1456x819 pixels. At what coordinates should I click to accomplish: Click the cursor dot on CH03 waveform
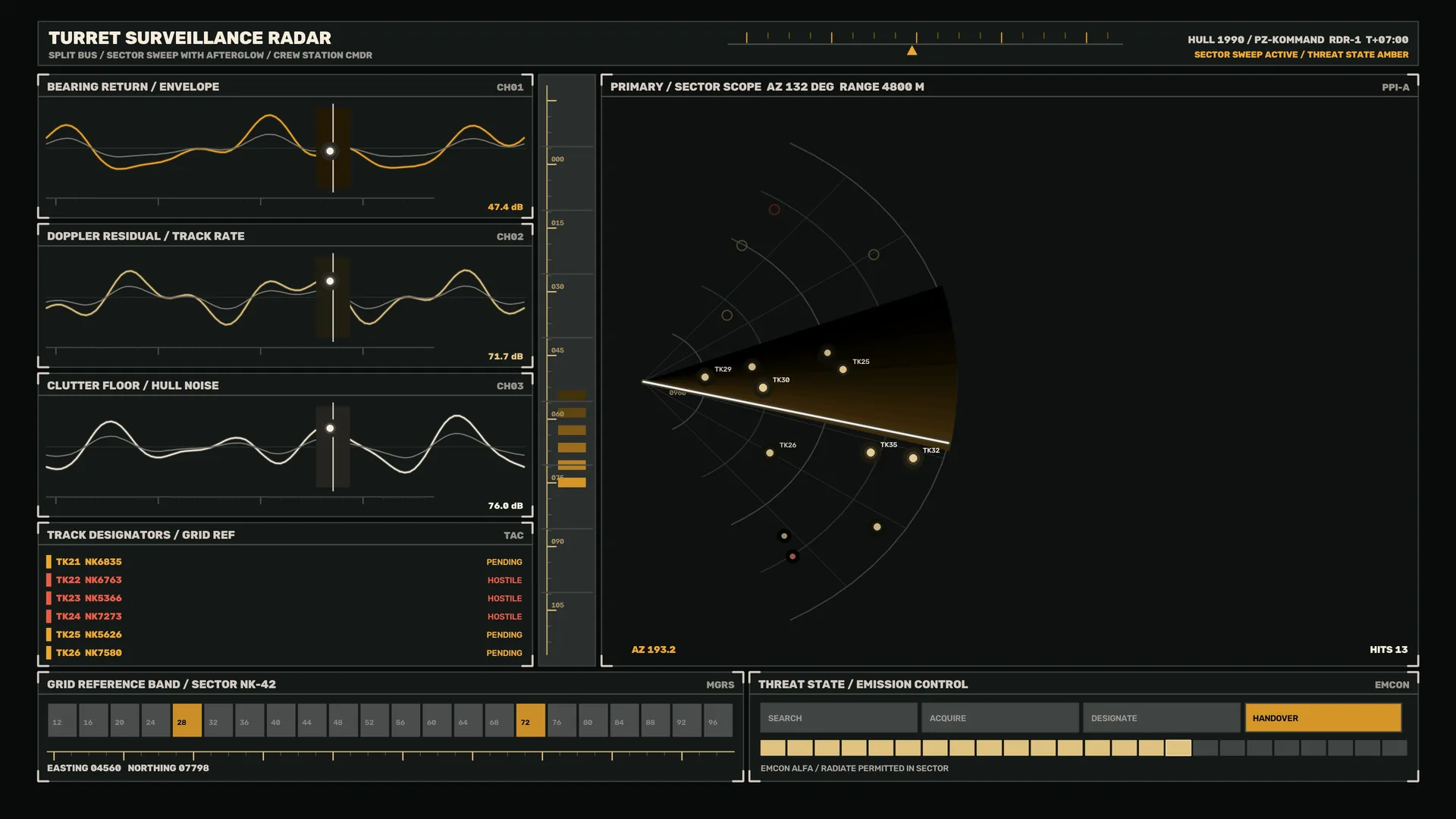330,428
